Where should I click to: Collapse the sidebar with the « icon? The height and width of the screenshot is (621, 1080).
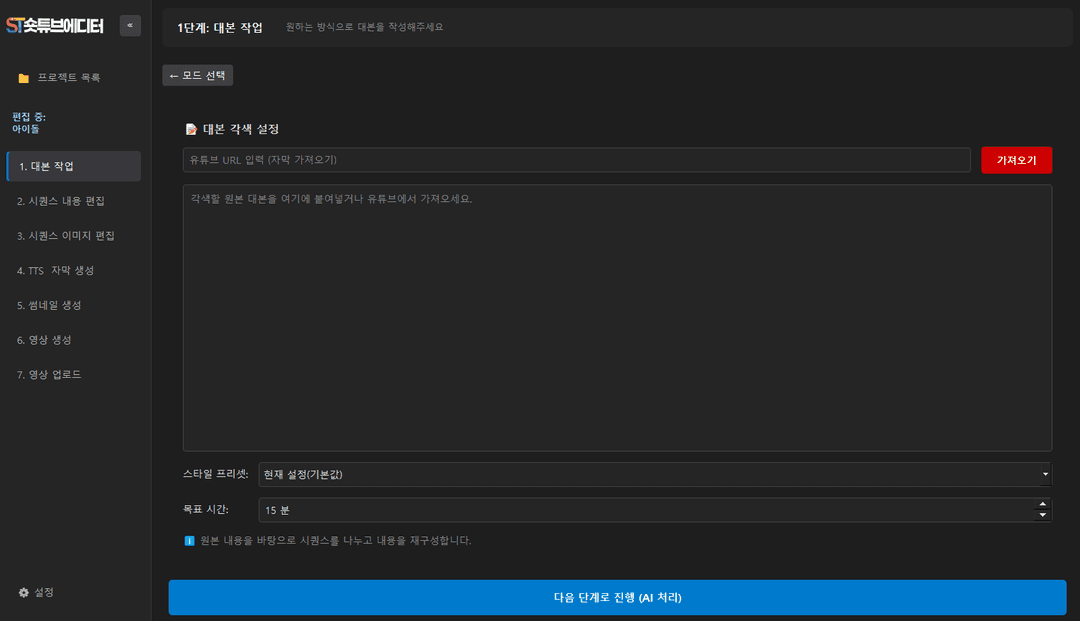pyautogui.click(x=130, y=25)
